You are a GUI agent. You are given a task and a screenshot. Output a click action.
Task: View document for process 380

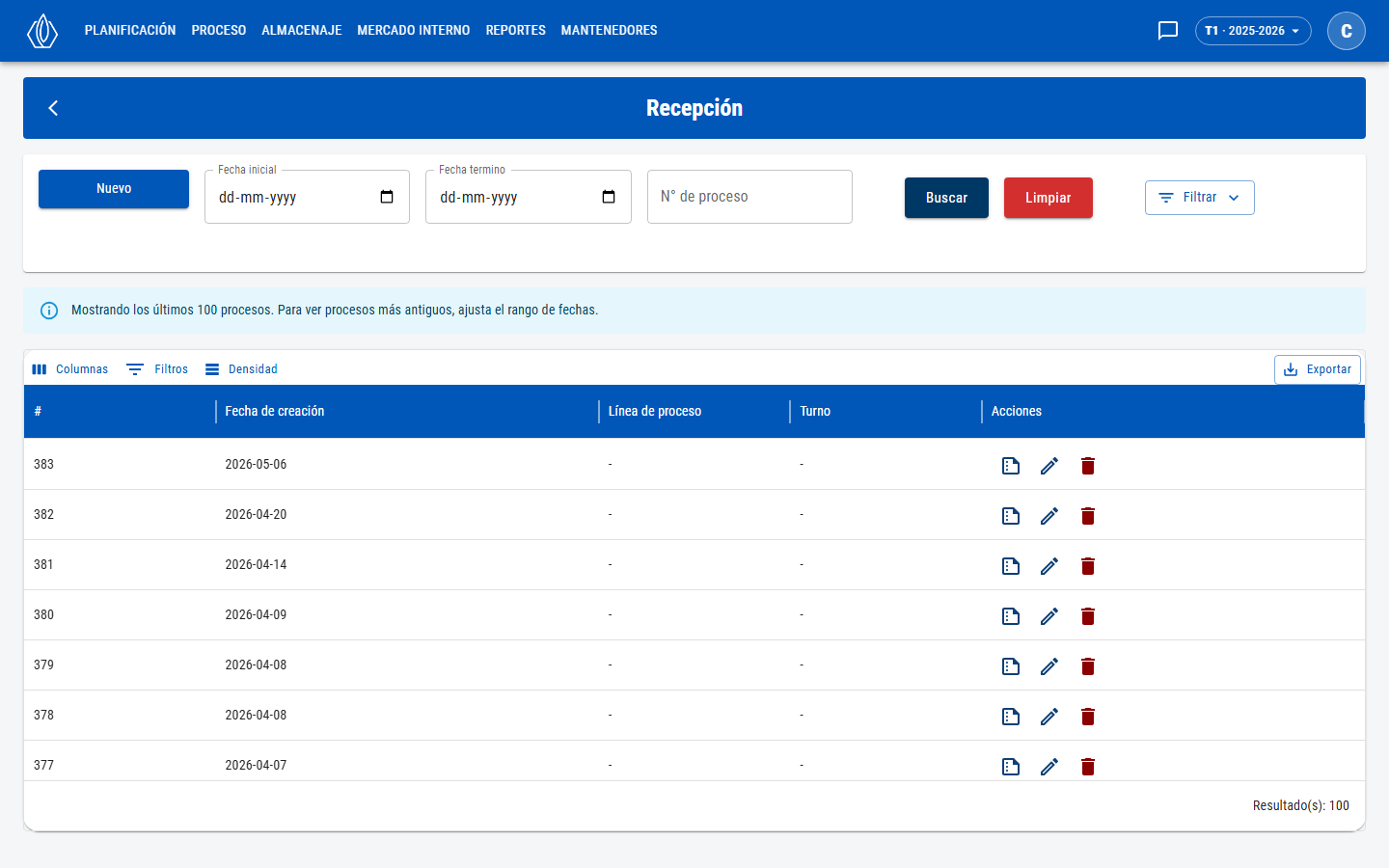[1011, 616]
